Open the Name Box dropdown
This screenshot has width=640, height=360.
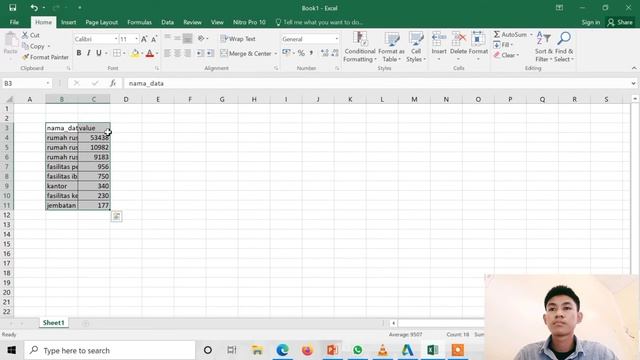coord(48,83)
